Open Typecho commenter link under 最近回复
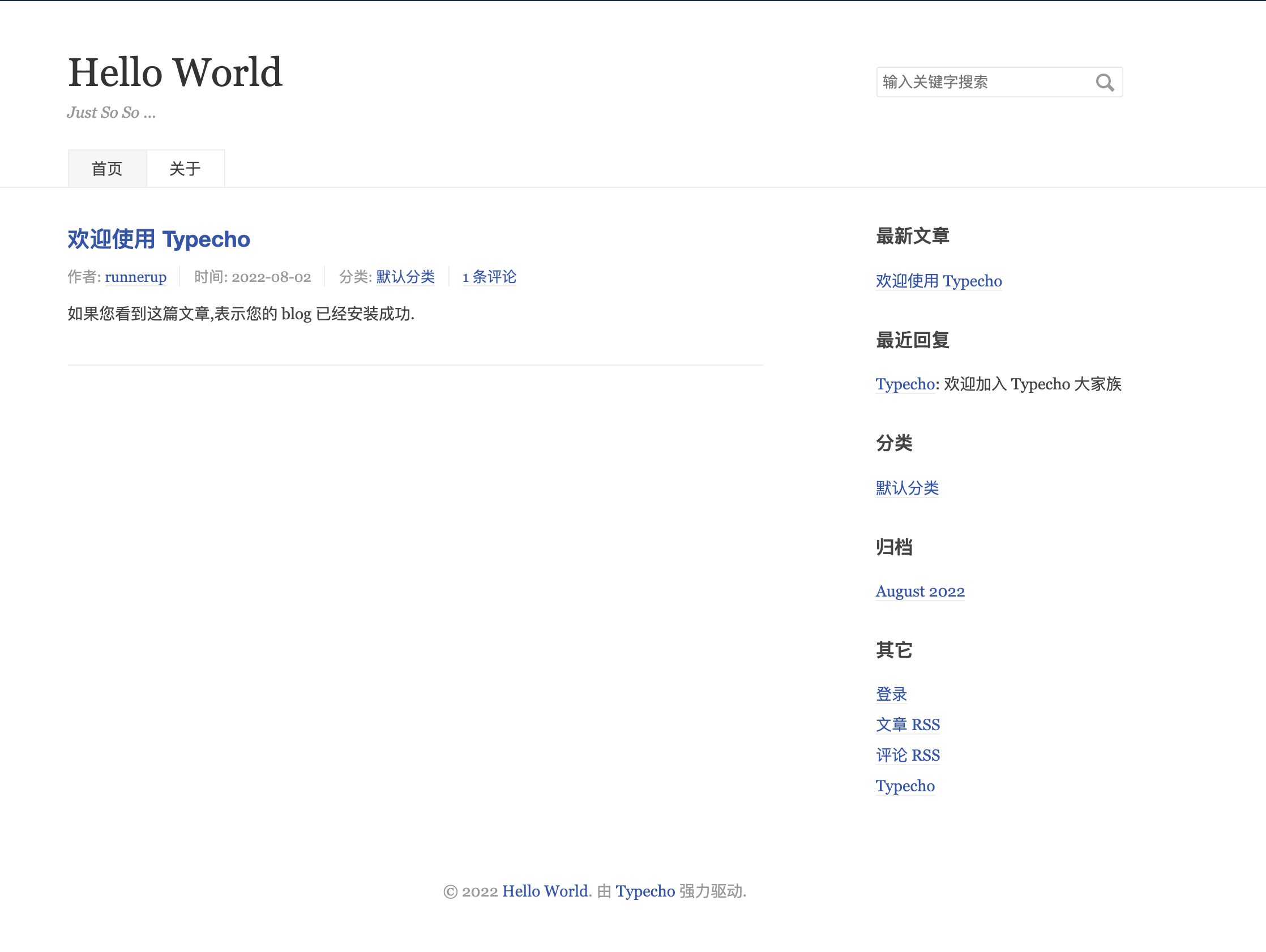The image size is (1266, 952). (x=905, y=384)
